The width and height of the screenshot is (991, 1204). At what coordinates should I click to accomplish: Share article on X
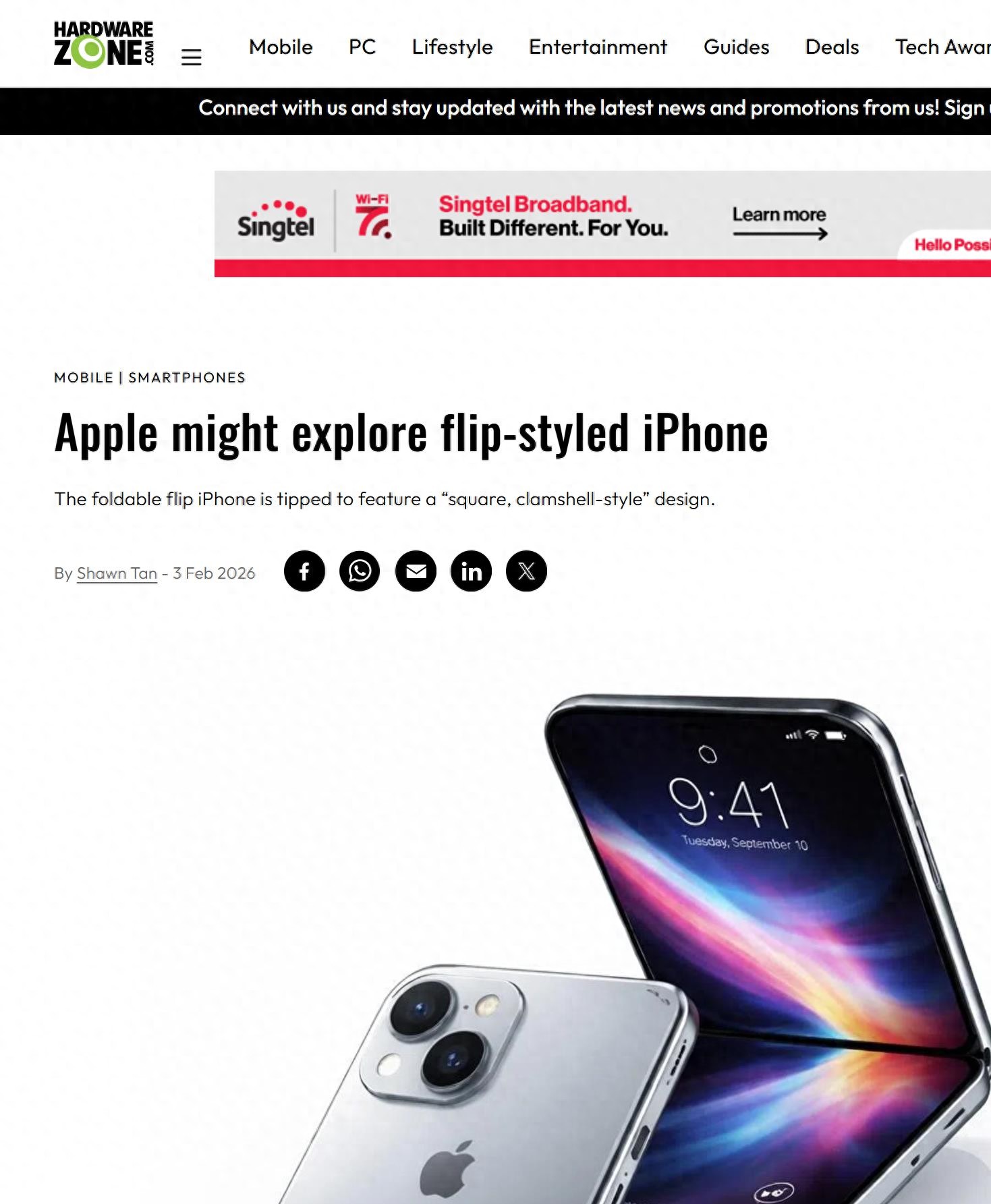click(526, 571)
